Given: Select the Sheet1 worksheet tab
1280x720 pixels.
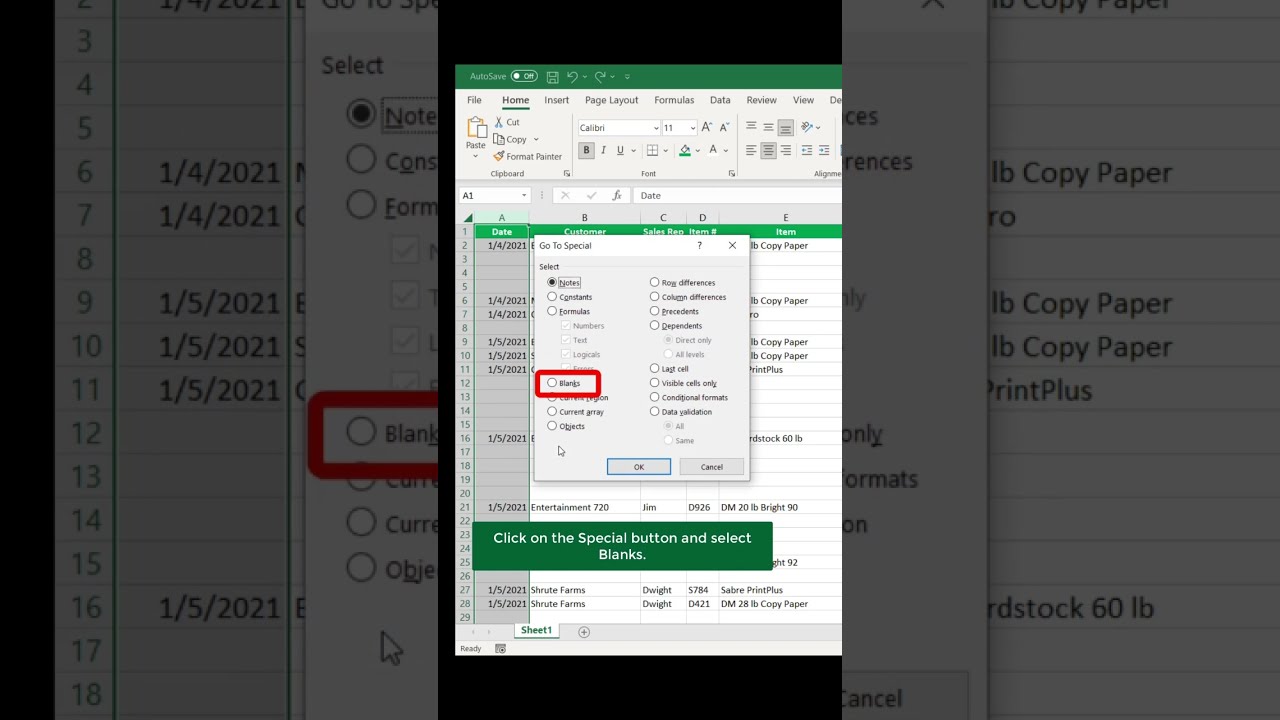Looking at the screenshot, I should click(x=536, y=631).
